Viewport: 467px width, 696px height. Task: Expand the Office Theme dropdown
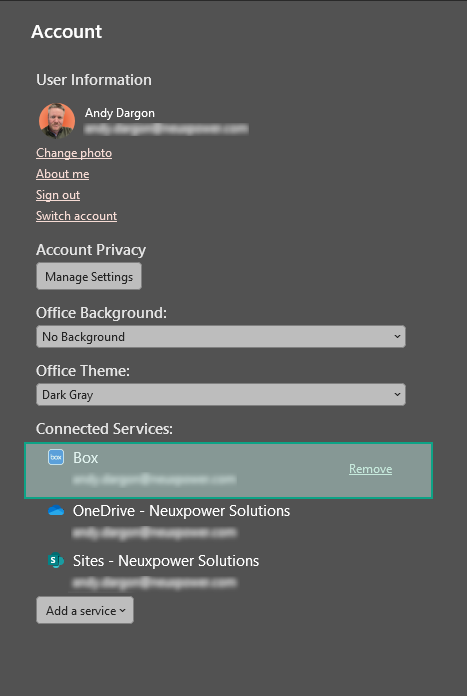(x=221, y=395)
